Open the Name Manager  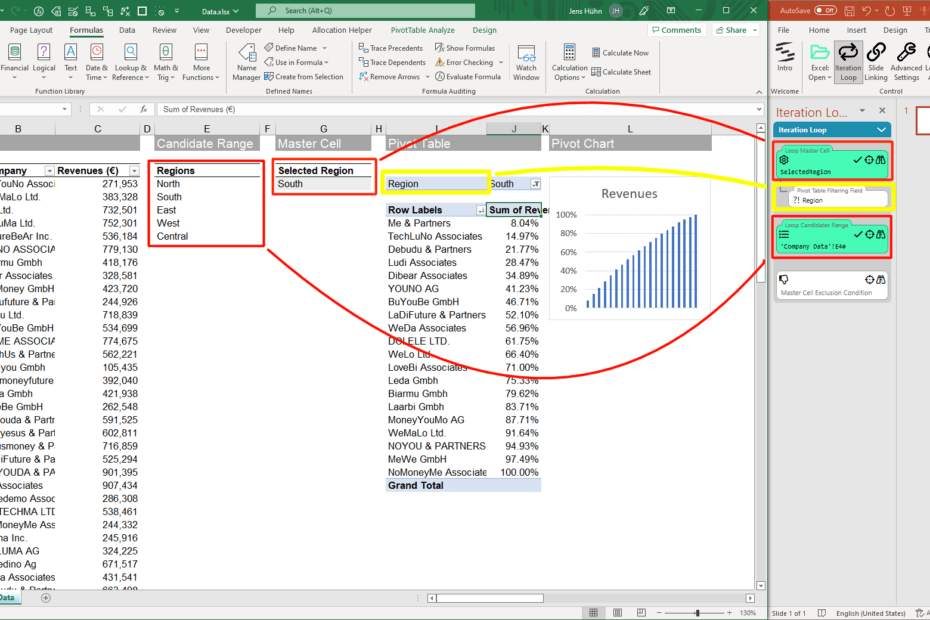[x=246, y=62]
